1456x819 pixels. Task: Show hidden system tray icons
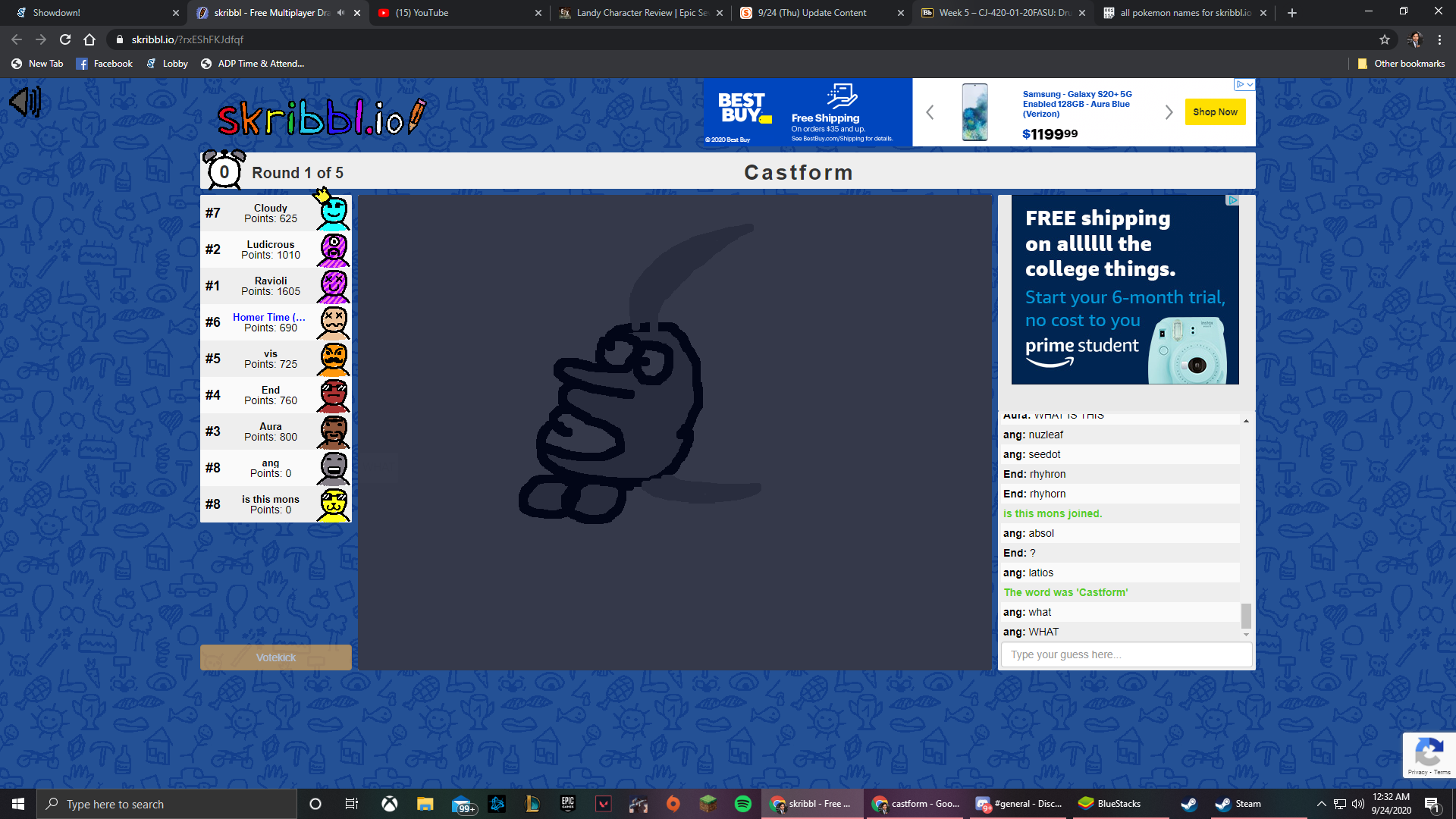(x=1321, y=804)
